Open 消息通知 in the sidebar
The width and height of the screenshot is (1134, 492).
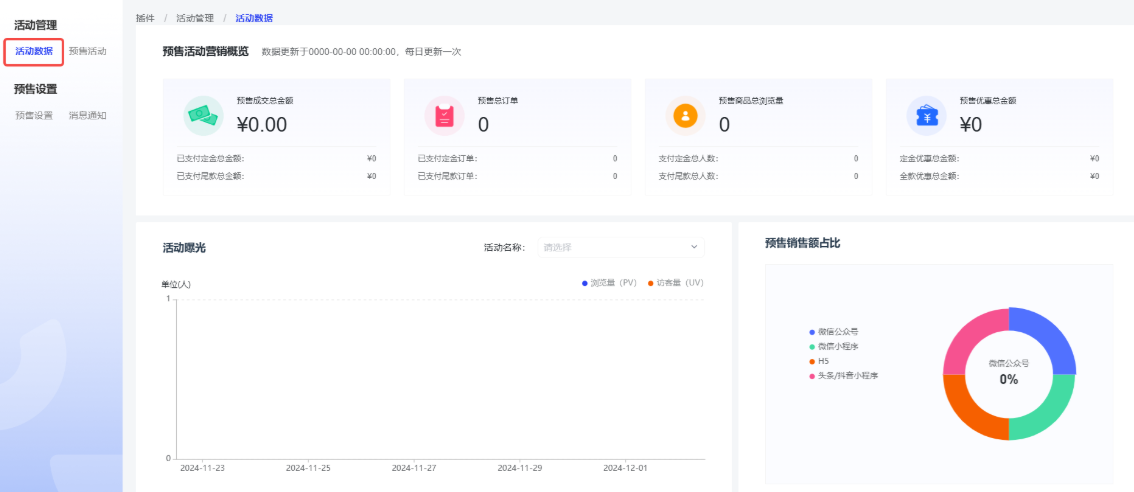(87, 115)
